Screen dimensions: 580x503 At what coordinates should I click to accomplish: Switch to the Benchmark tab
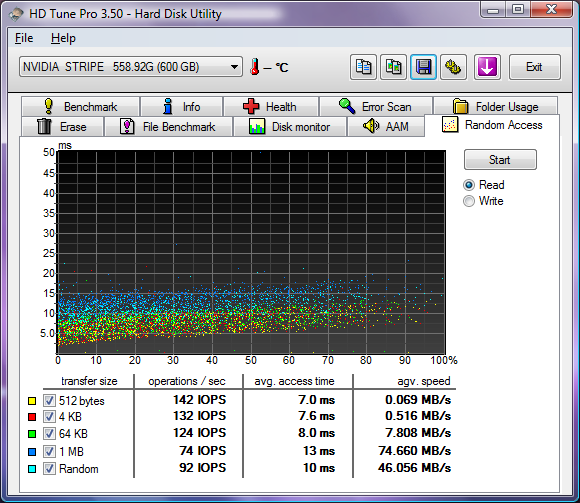81,107
